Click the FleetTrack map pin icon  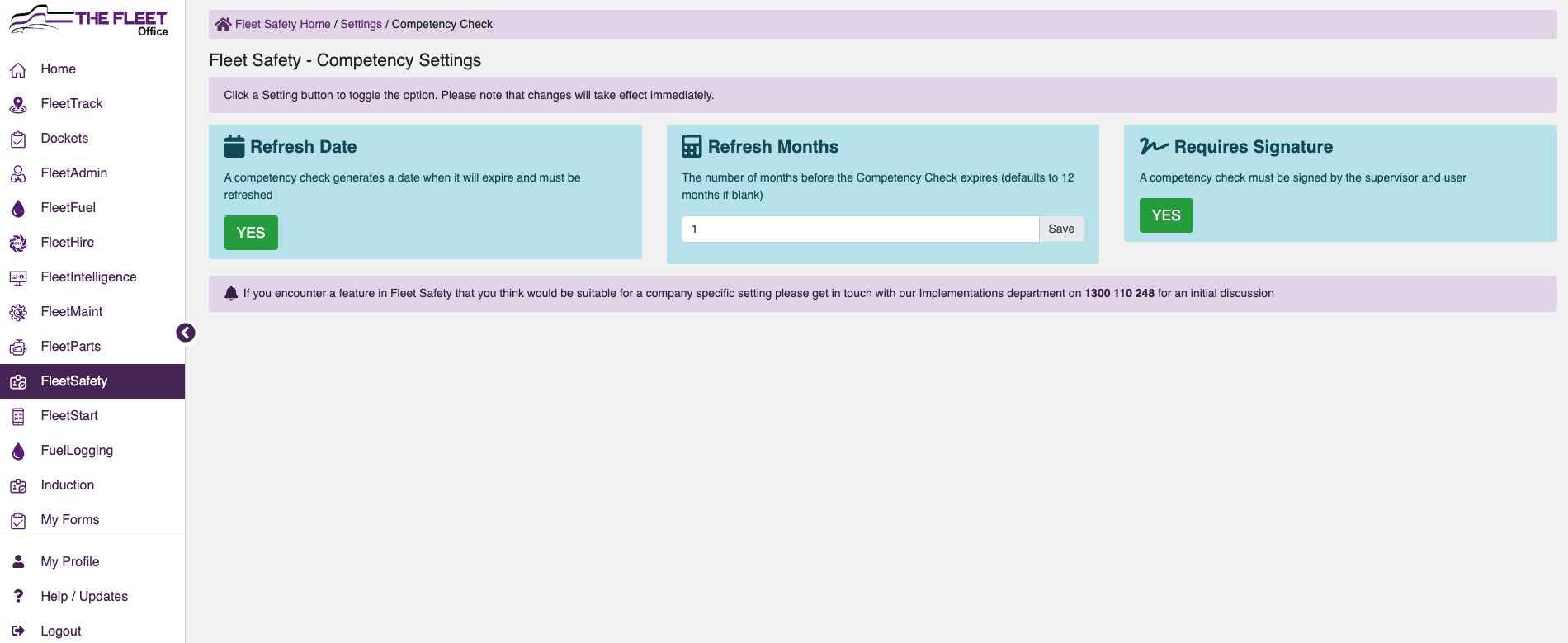tap(18, 105)
